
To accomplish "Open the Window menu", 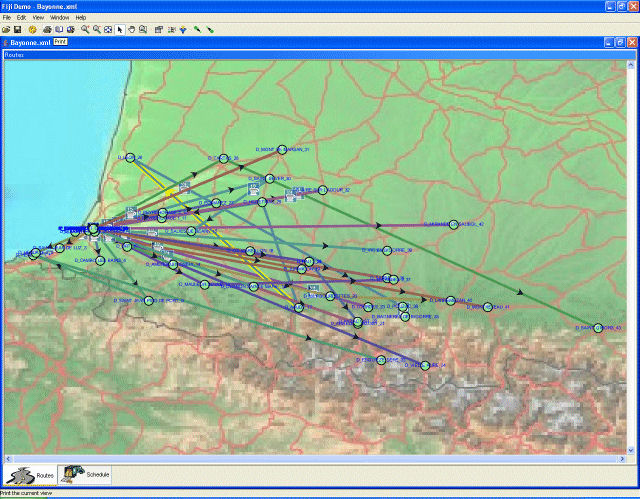I will (60, 18).
